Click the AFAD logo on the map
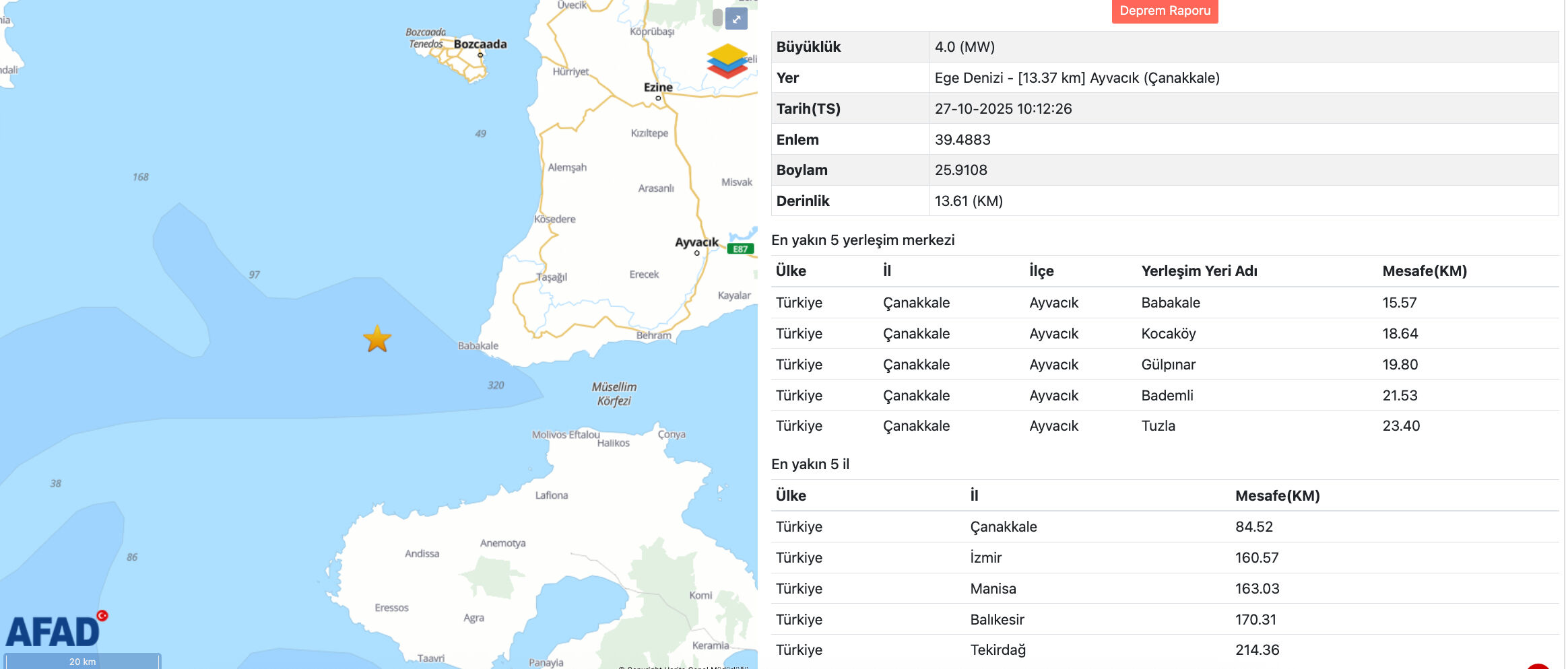The image size is (1568, 669). (x=55, y=630)
